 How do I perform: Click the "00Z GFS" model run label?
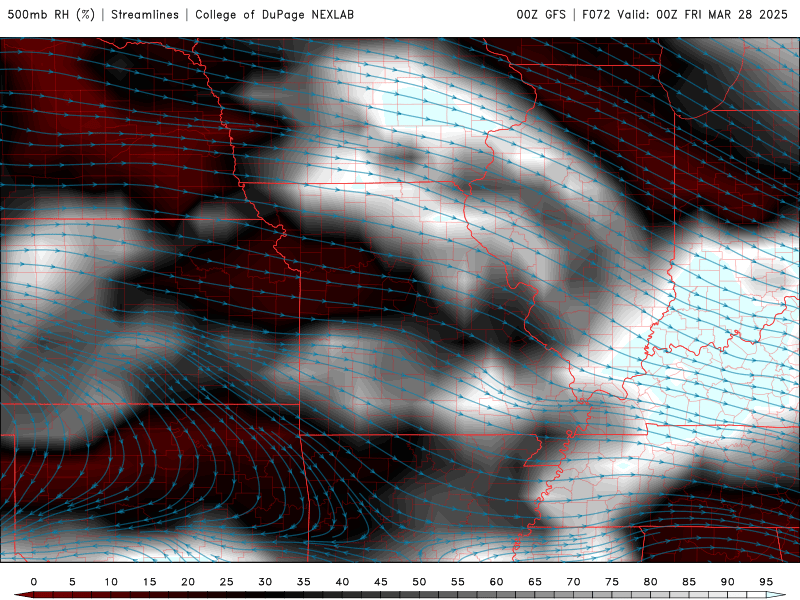coord(541,14)
